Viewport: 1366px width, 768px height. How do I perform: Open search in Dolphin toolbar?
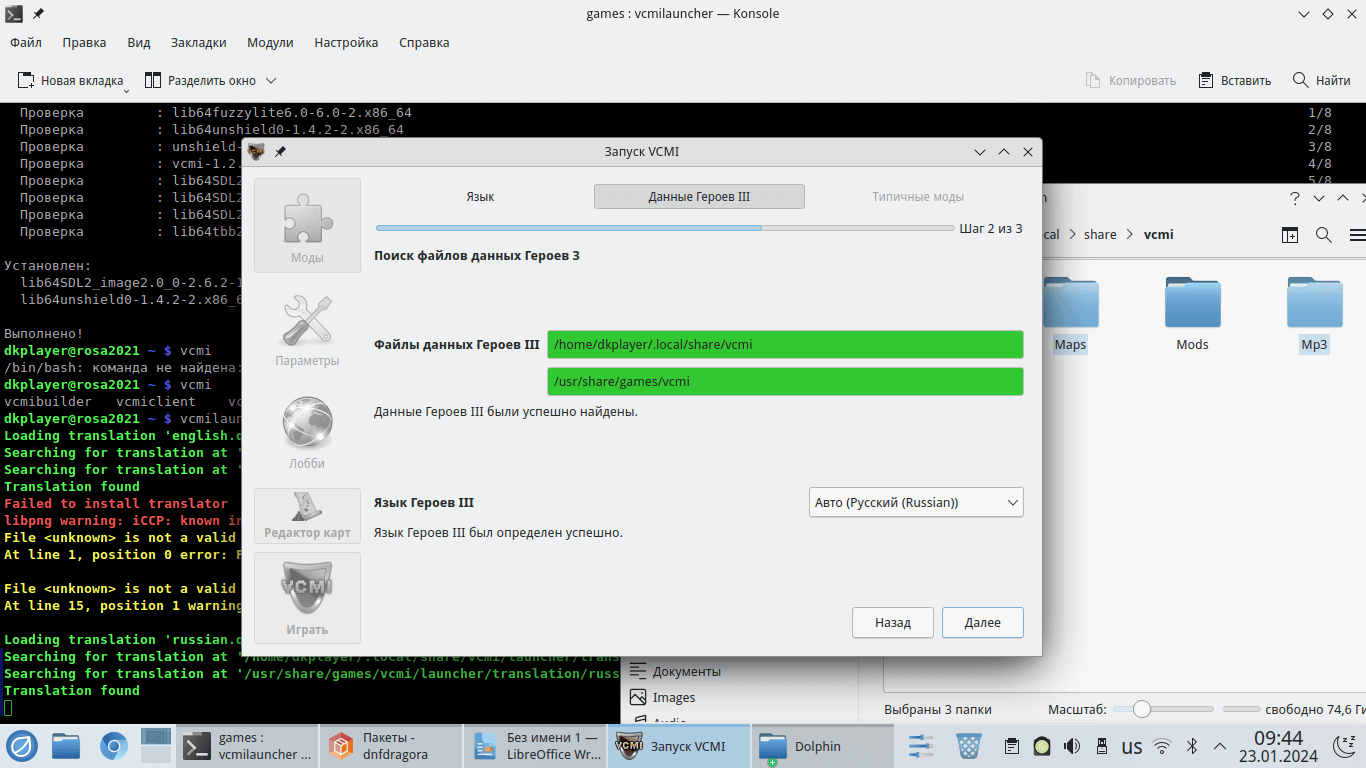[1323, 235]
